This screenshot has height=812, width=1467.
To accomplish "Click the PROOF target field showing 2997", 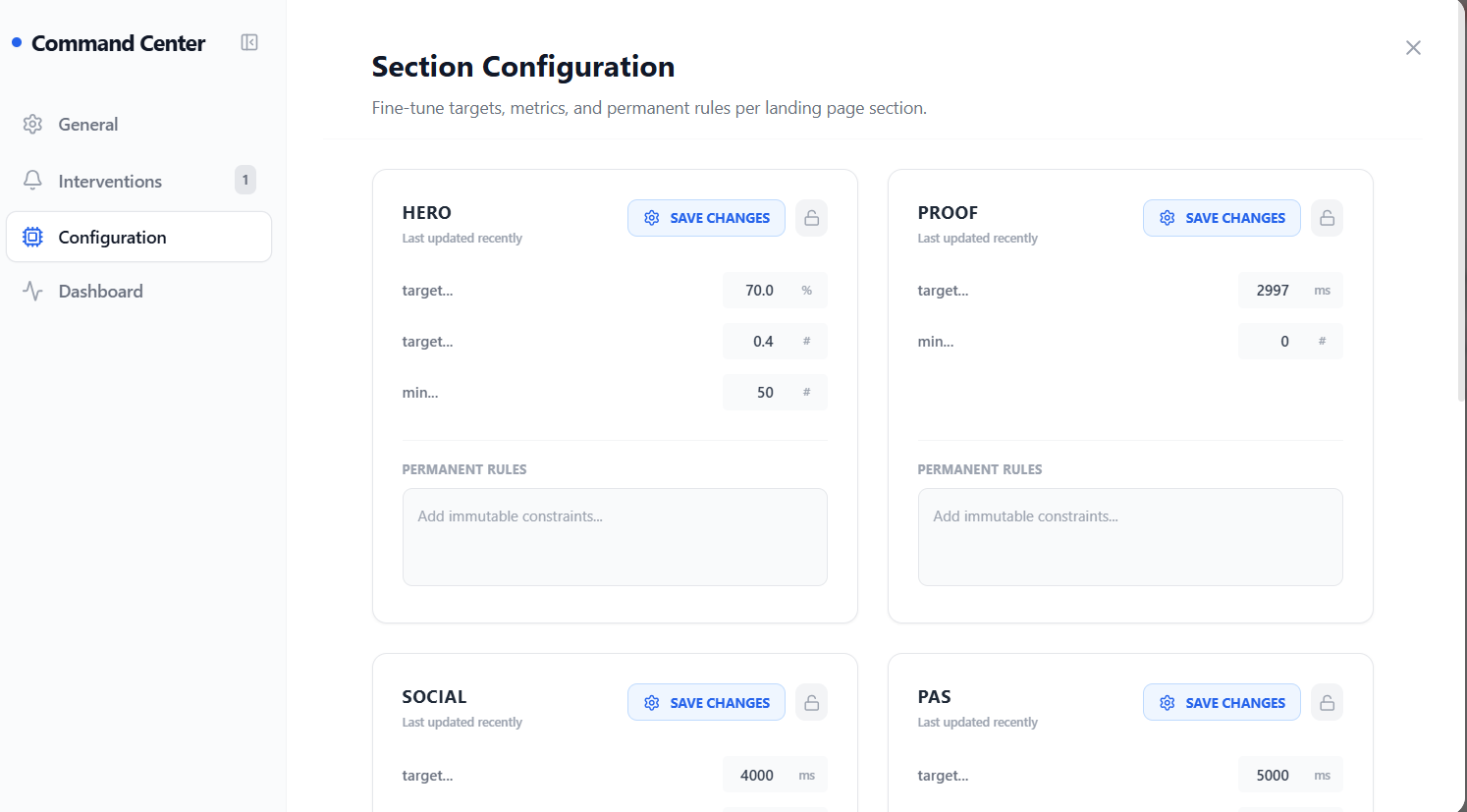I will point(1273,291).
